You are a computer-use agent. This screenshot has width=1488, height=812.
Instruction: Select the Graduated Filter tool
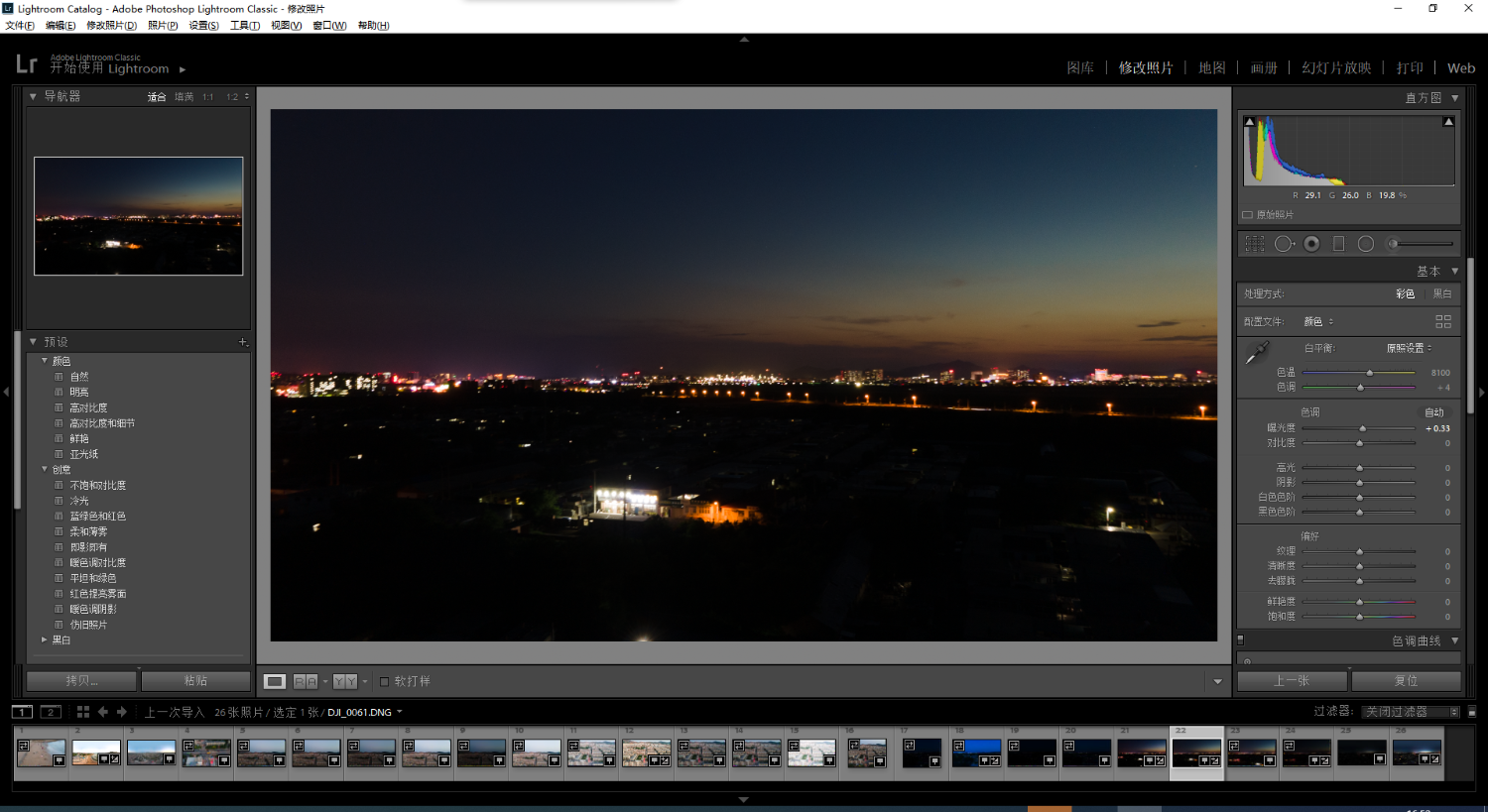coord(1338,244)
